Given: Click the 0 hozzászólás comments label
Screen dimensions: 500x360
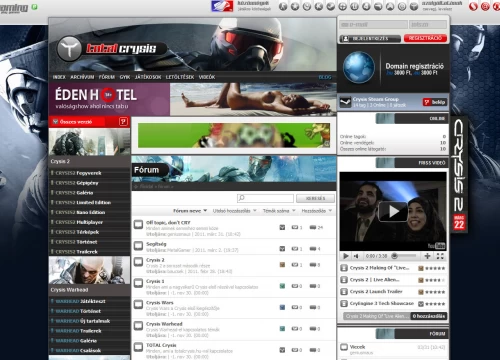Looking at the screenshot, I should [x=428, y=316].
